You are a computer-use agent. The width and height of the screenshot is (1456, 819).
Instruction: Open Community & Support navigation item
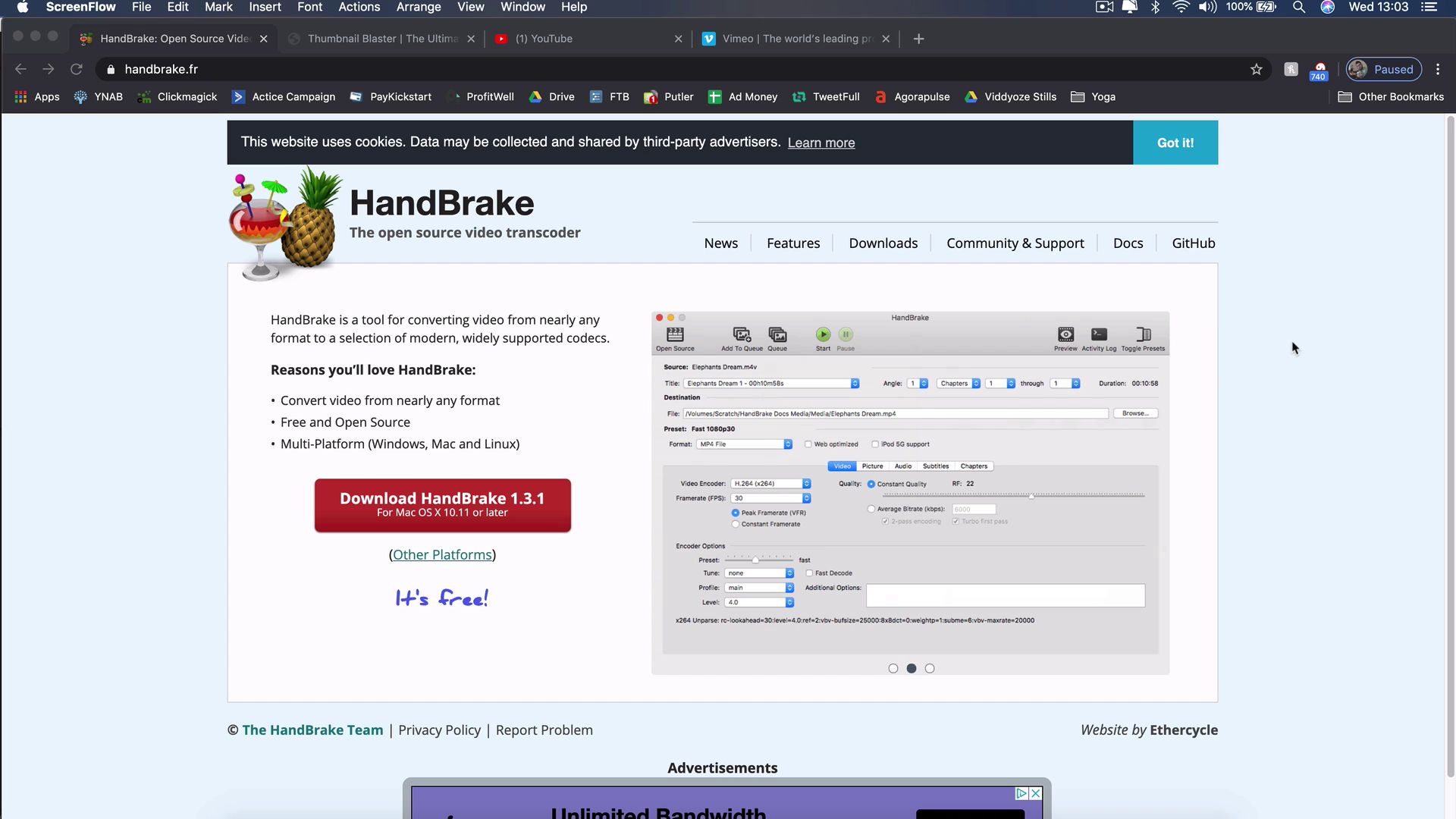[x=1015, y=243]
